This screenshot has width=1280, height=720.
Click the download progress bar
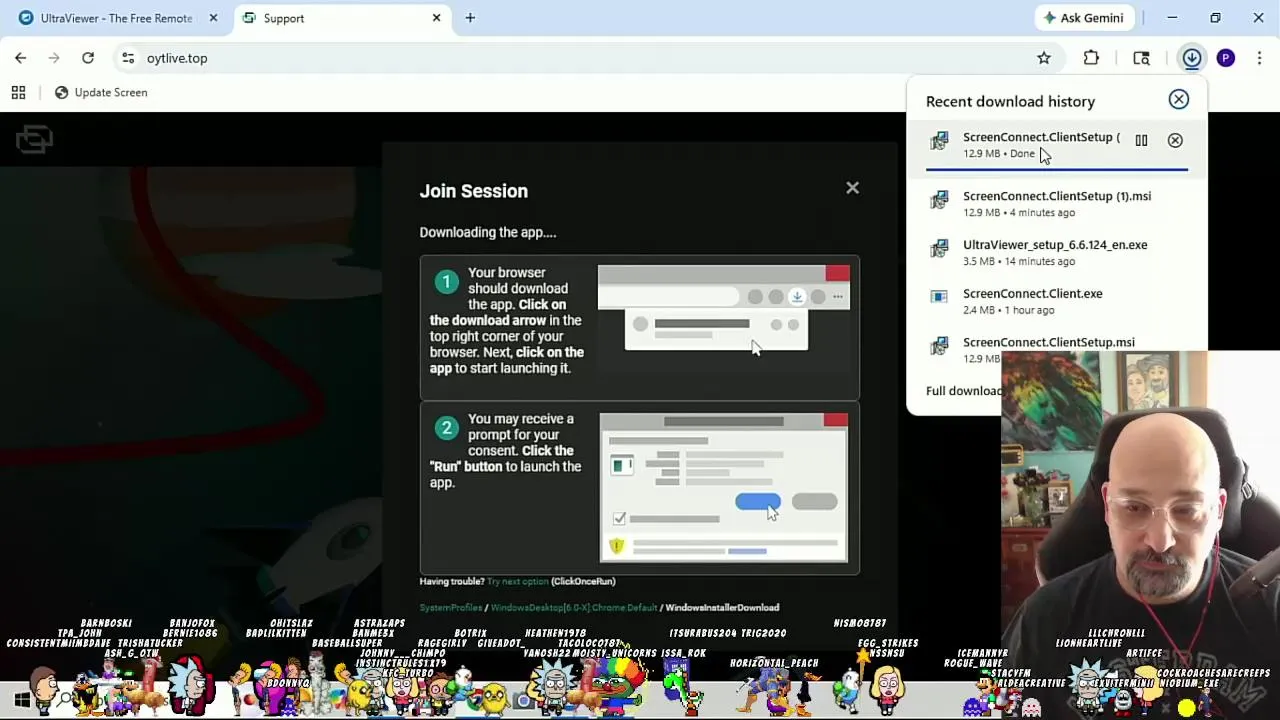[x=1057, y=170]
